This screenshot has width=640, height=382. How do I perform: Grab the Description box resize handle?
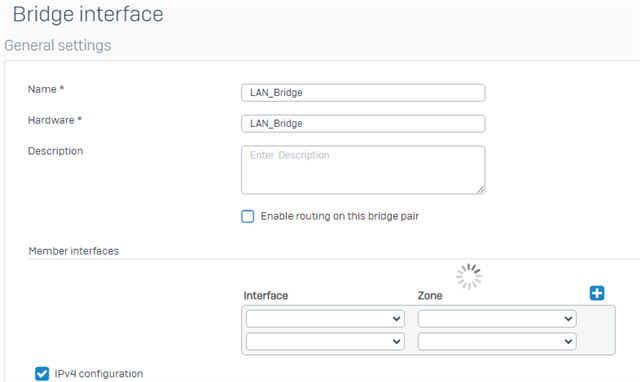click(x=481, y=189)
